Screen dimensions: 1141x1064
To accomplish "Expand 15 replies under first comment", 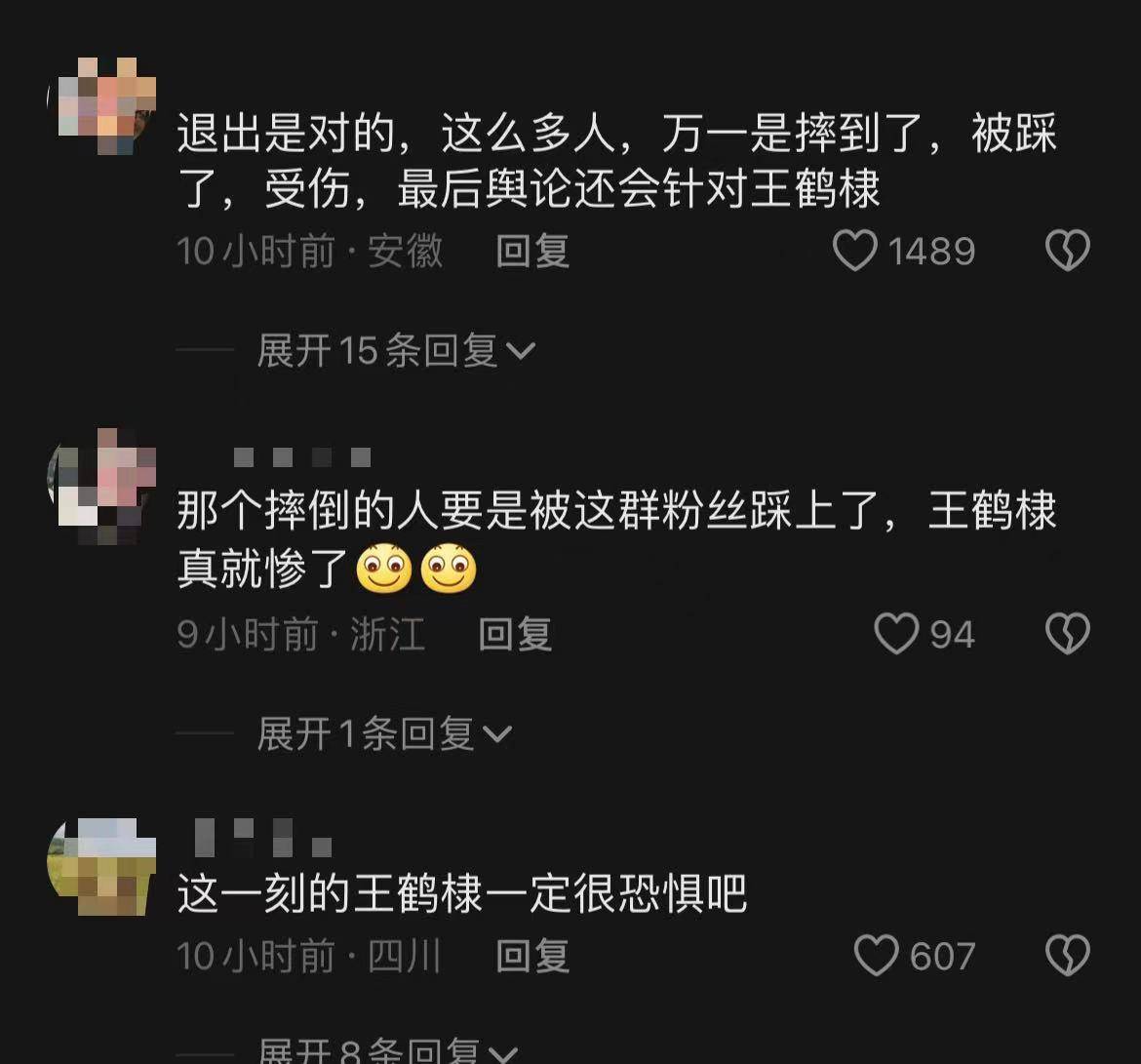I will point(396,351).
